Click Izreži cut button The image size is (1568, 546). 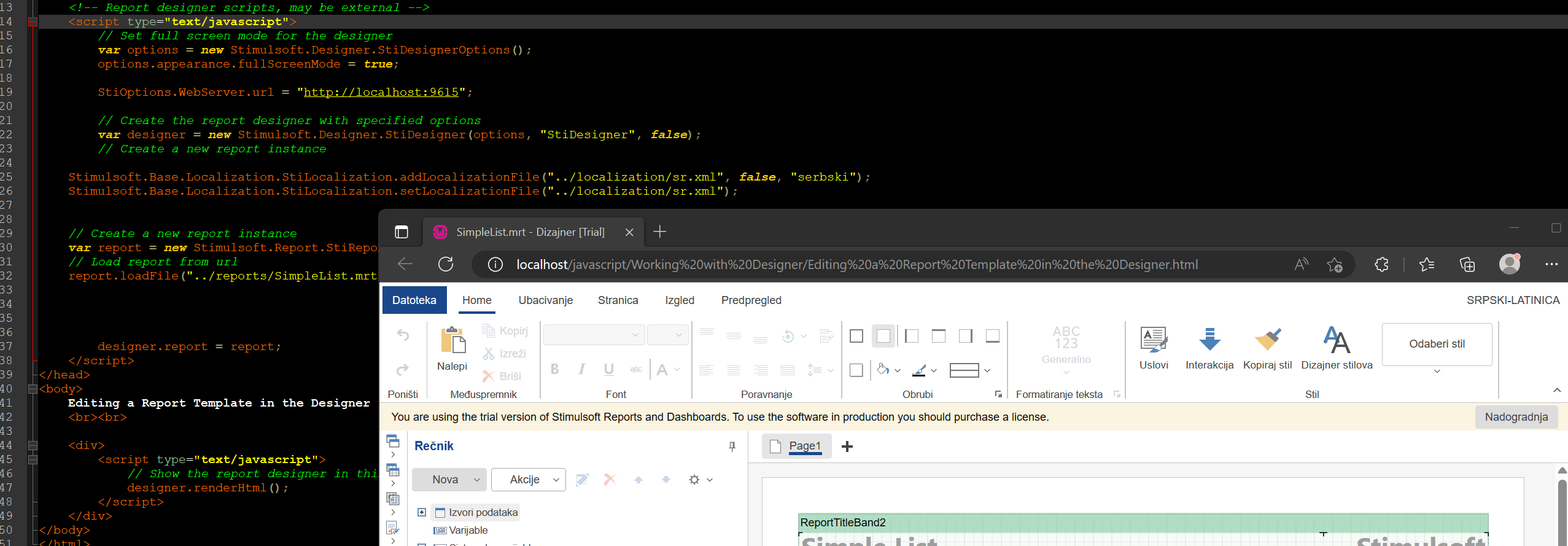pyautogui.click(x=505, y=354)
